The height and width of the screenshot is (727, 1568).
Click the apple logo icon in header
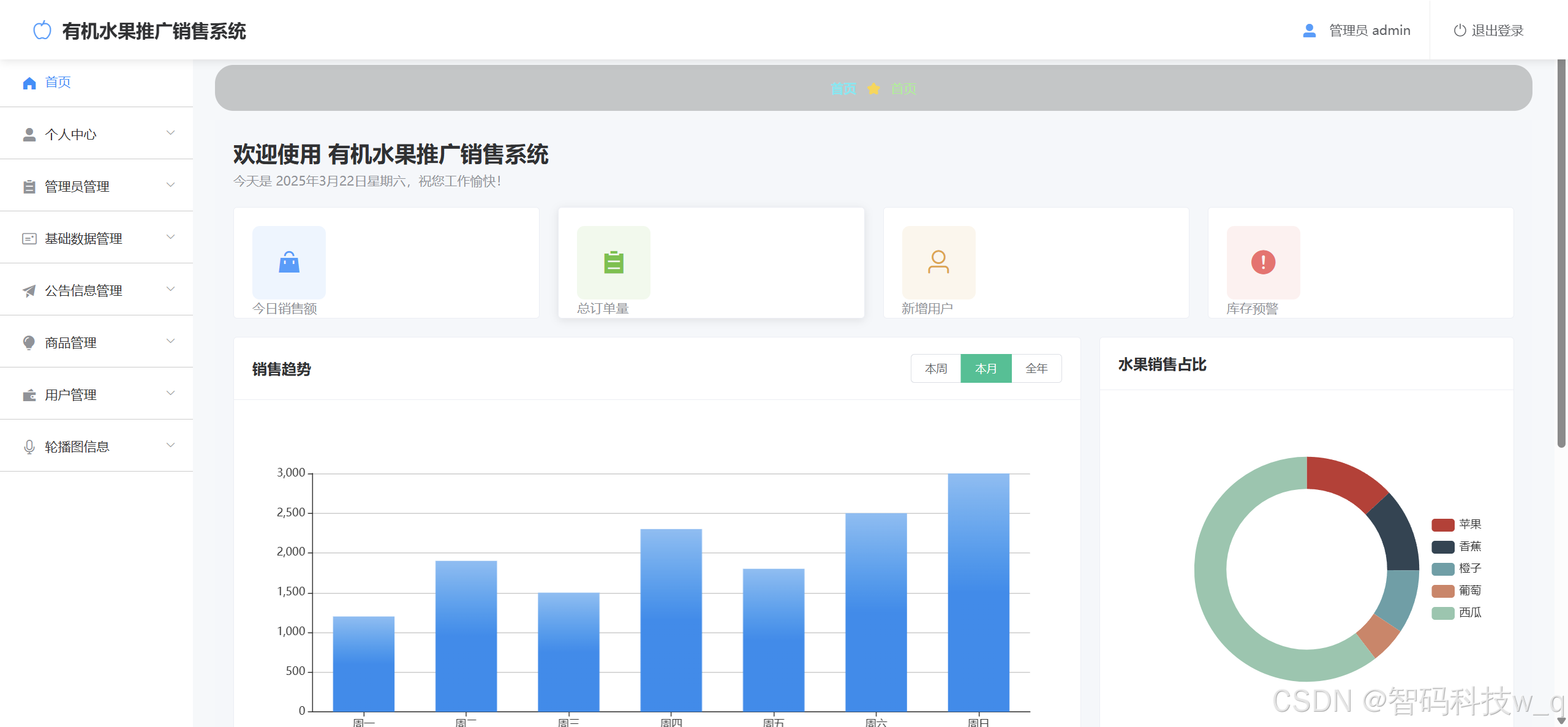click(42, 30)
